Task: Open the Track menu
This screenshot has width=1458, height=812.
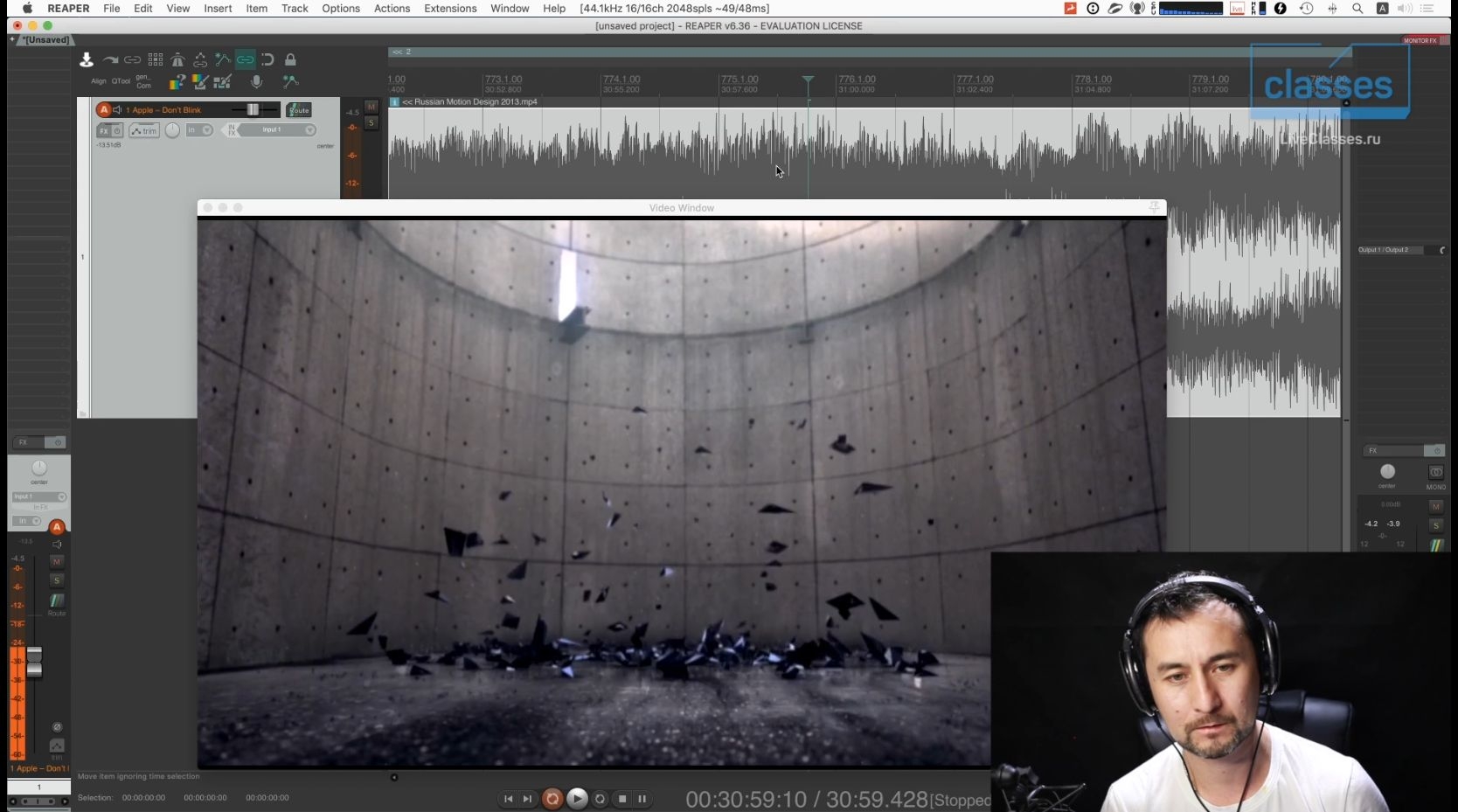Action: click(x=295, y=8)
